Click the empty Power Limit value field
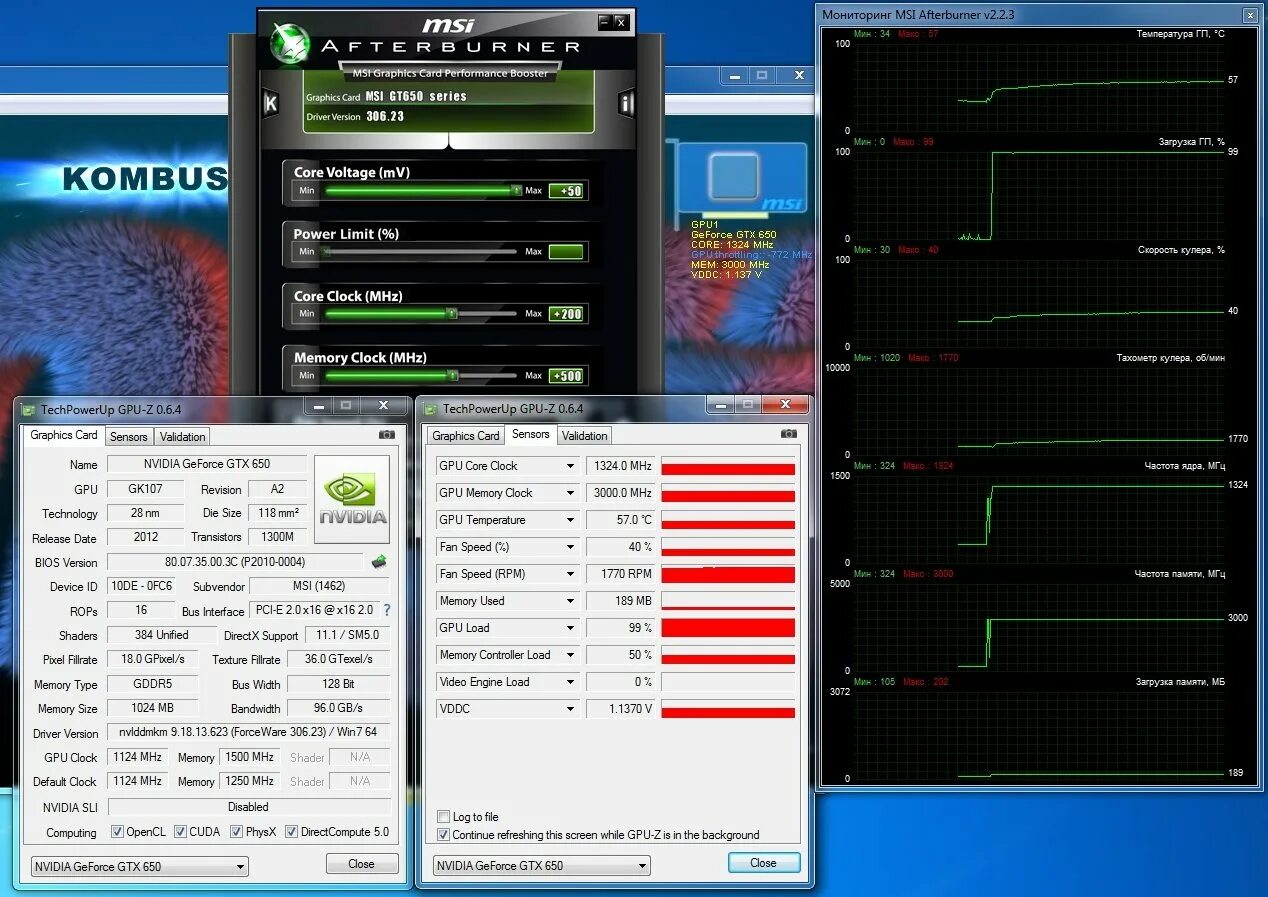This screenshot has width=1268, height=897. pos(566,252)
